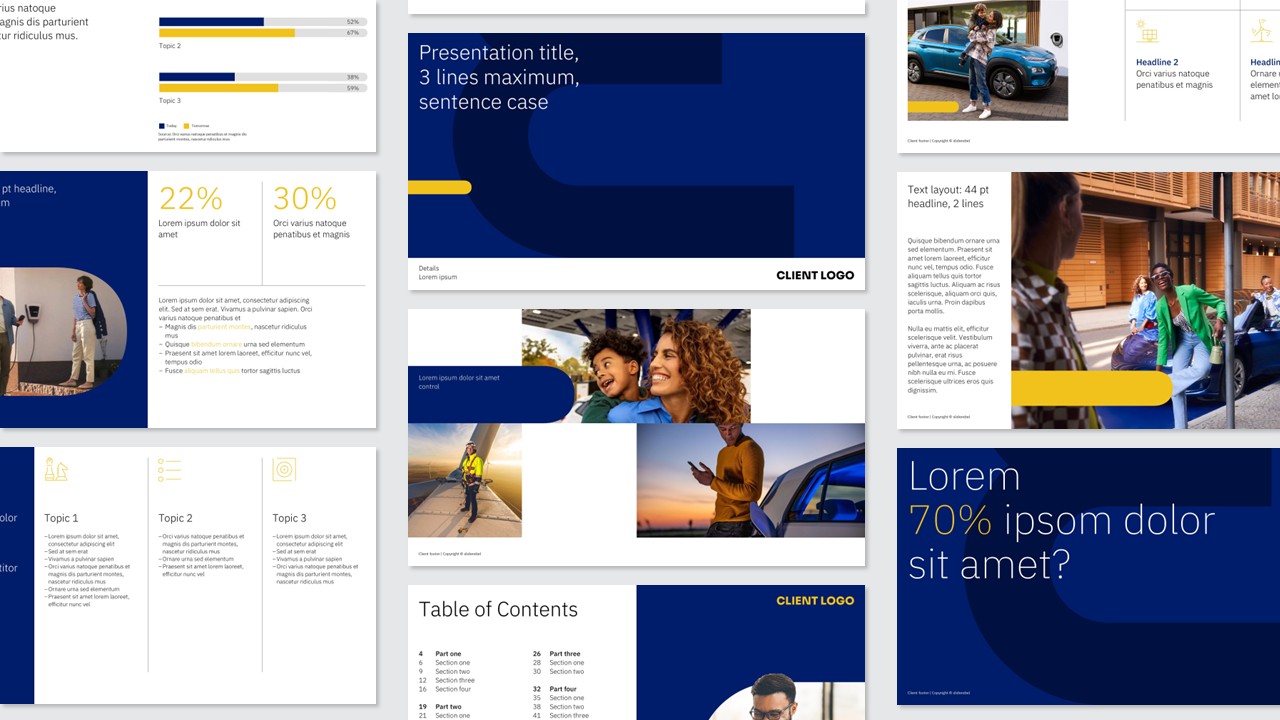Click the yellow 70% text on quote slide
Image resolution: width=1280 pixels, height=720 pixels.
point(950,521)
